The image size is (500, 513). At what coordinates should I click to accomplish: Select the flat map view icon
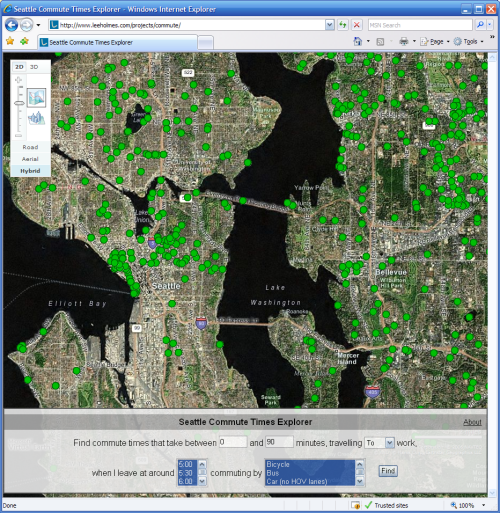tap(36, 98)
